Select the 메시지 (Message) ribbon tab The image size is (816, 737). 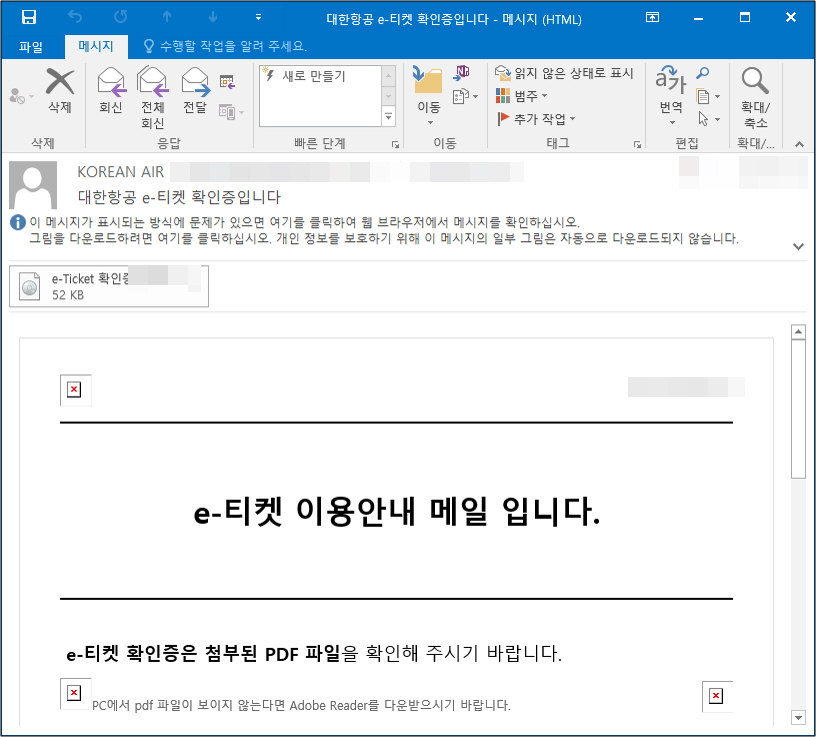click(96, 46)
